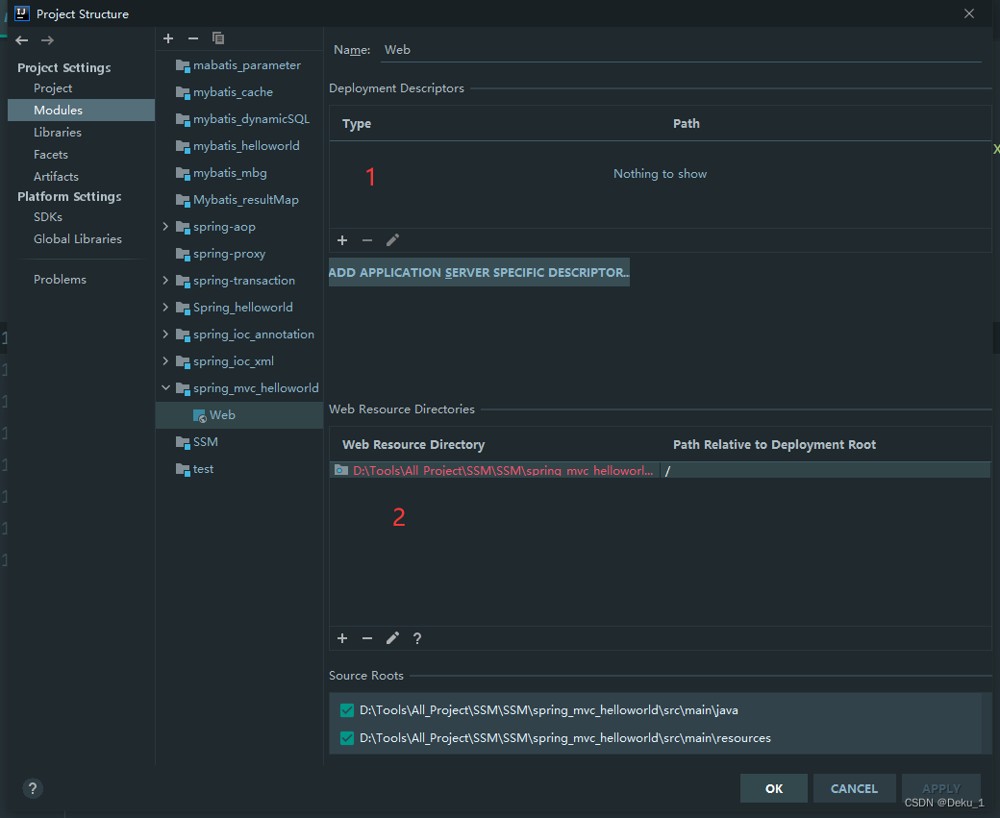Click the web resource directory folder icon
The width and height of the screenshot is (1000, 818).
pos(341,471)
